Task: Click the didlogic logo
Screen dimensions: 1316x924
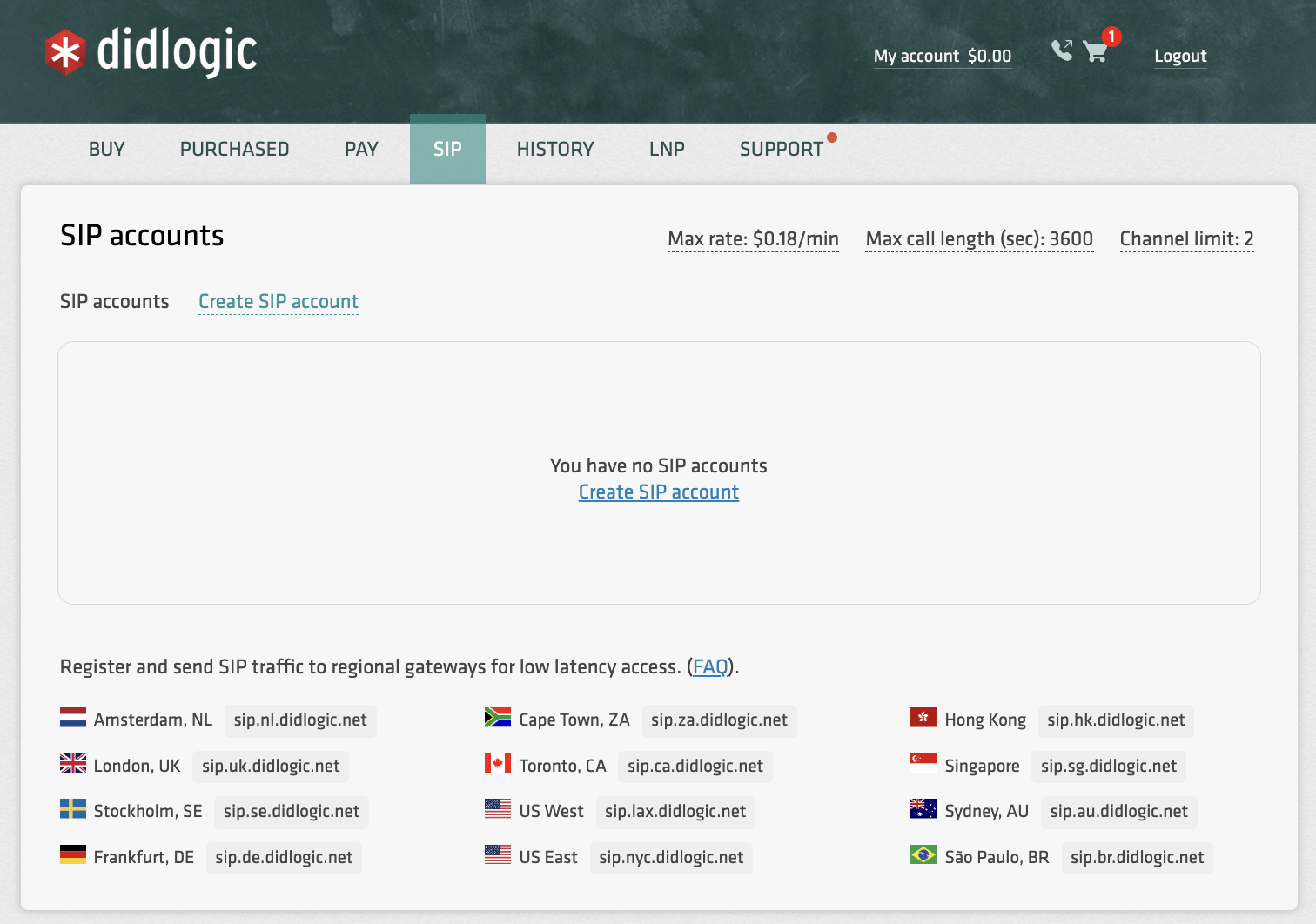Action: pos(151,52)
